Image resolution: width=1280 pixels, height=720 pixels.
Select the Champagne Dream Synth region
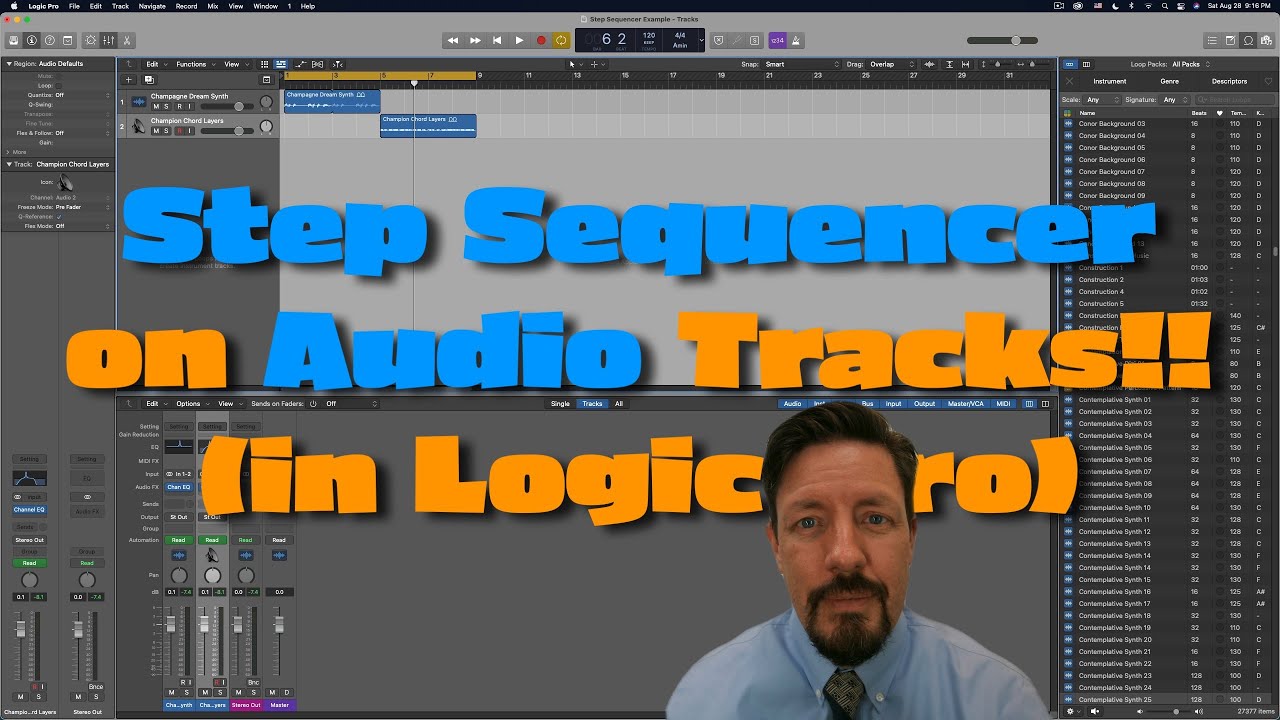point(331,101)
